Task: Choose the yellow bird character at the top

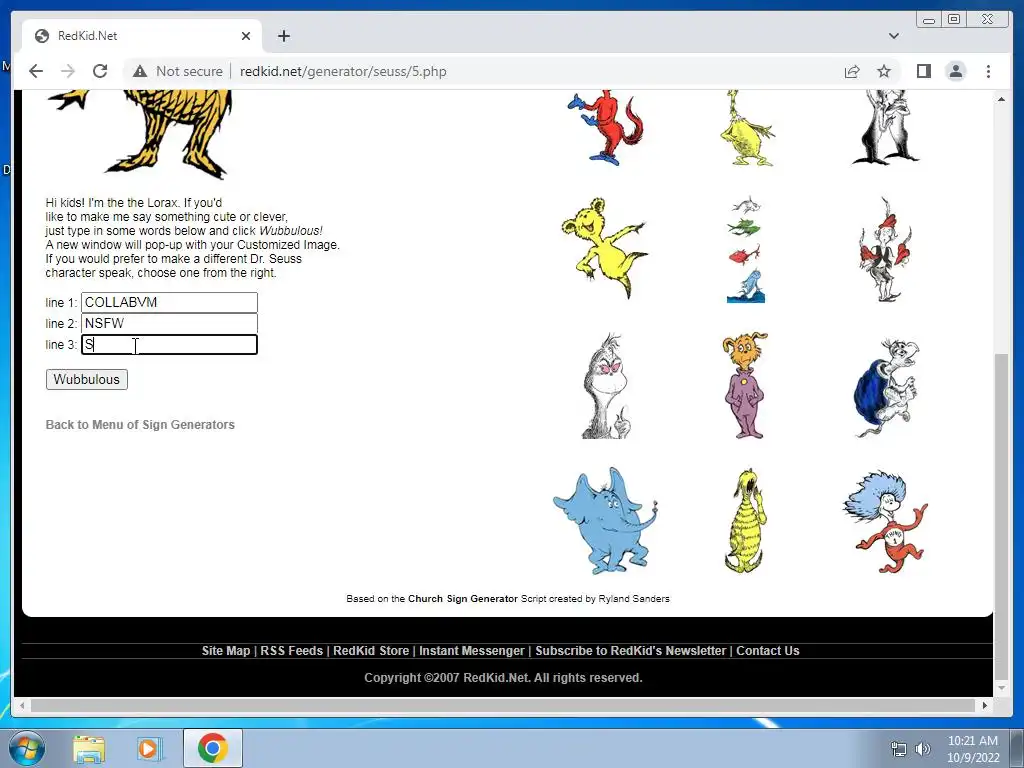Action: coord(746,127)
